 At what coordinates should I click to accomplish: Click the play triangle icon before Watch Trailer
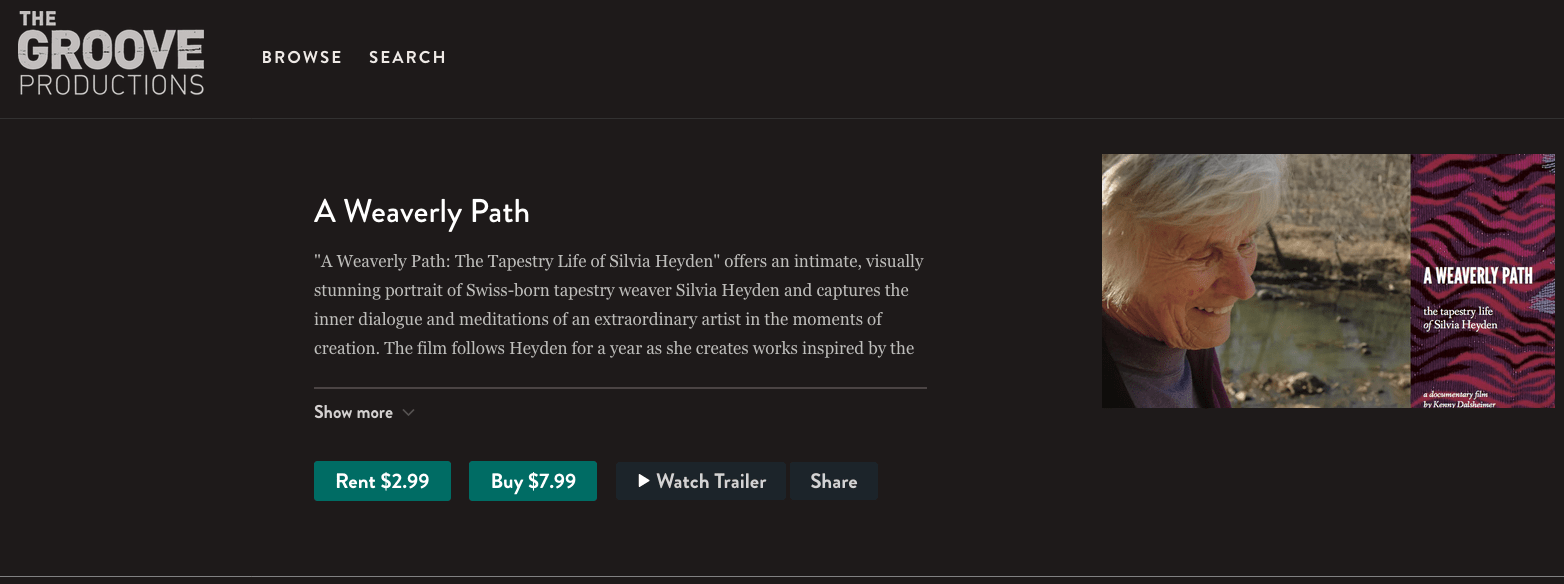pos(644,481)
